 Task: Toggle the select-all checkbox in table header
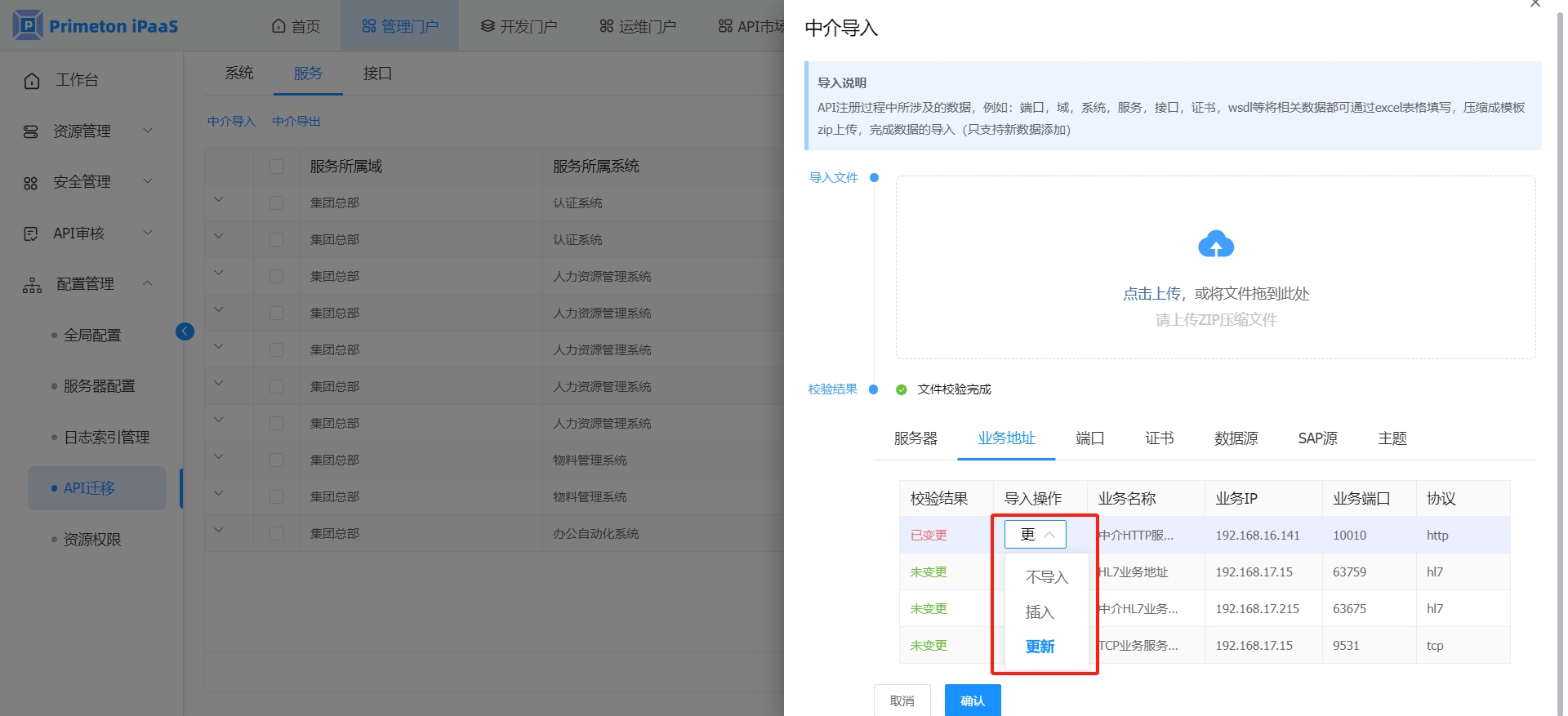pos(276,167)
